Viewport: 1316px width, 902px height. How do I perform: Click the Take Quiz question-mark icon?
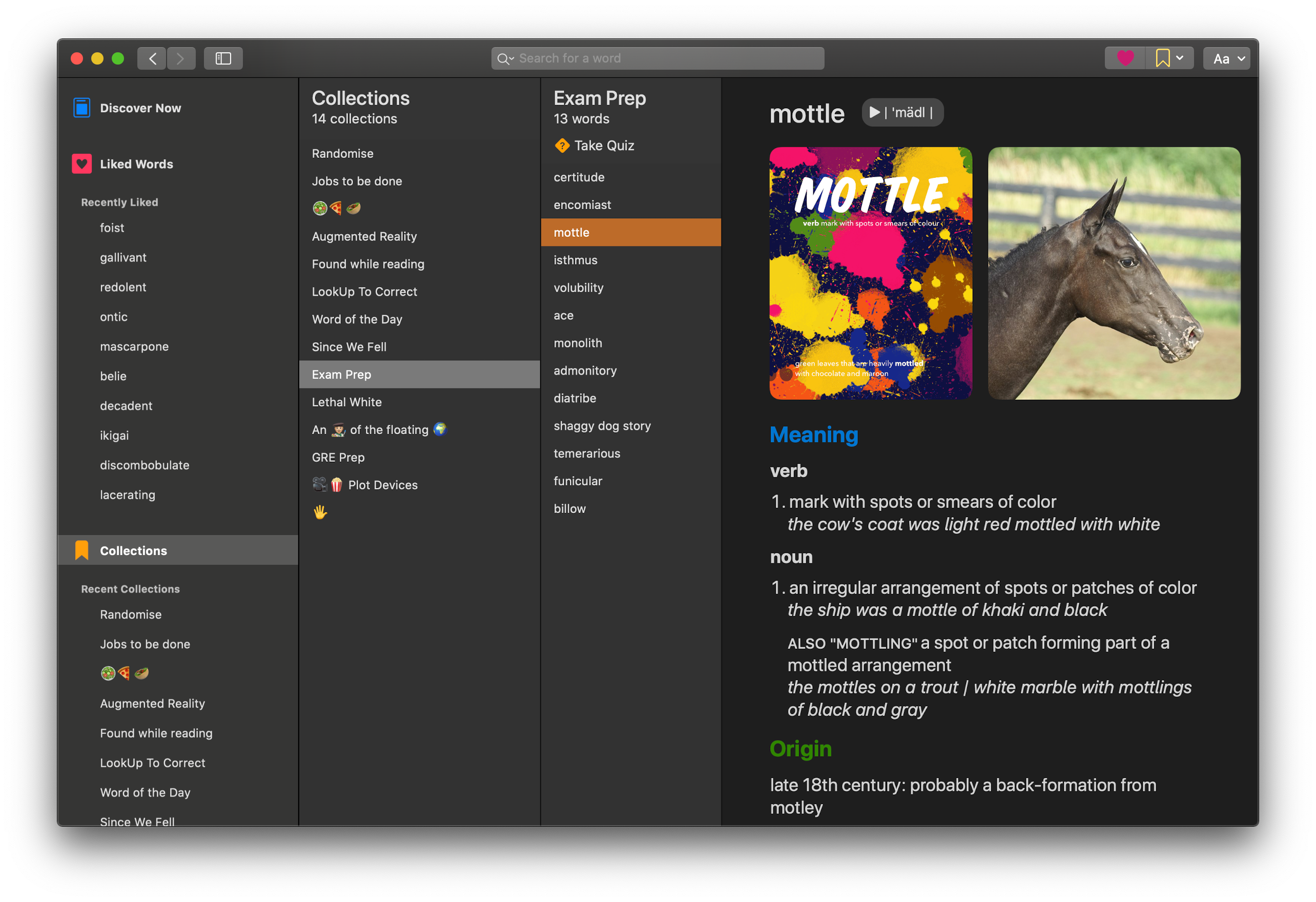[562, 146]
